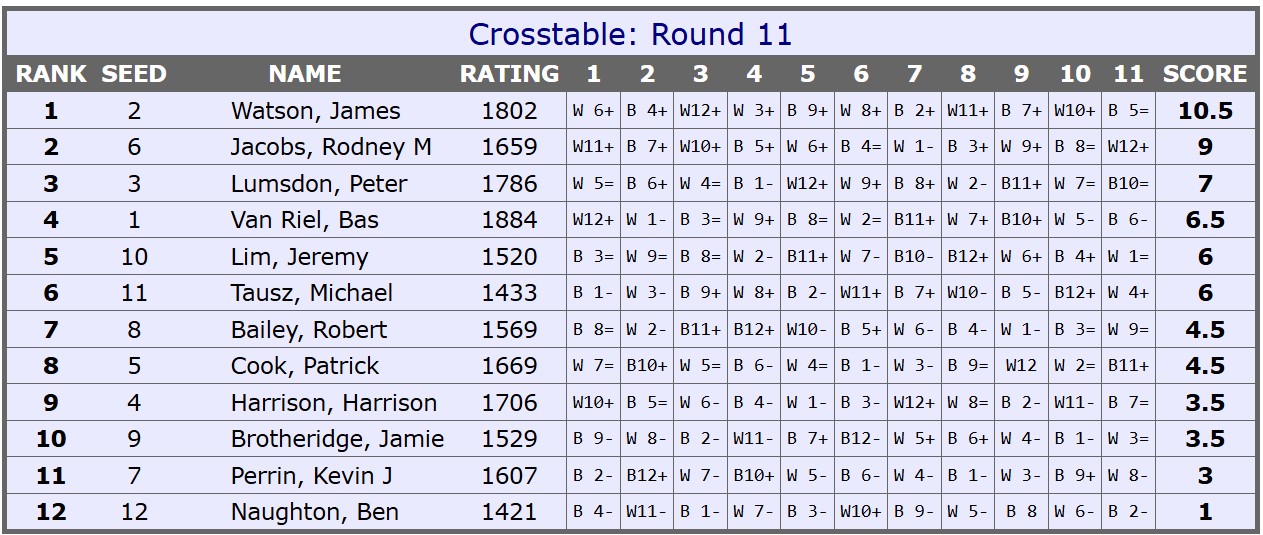The height and width of the screenshot is (535, 1263).
Task: Click the RANK column header
Action: (x=51, y=74)
